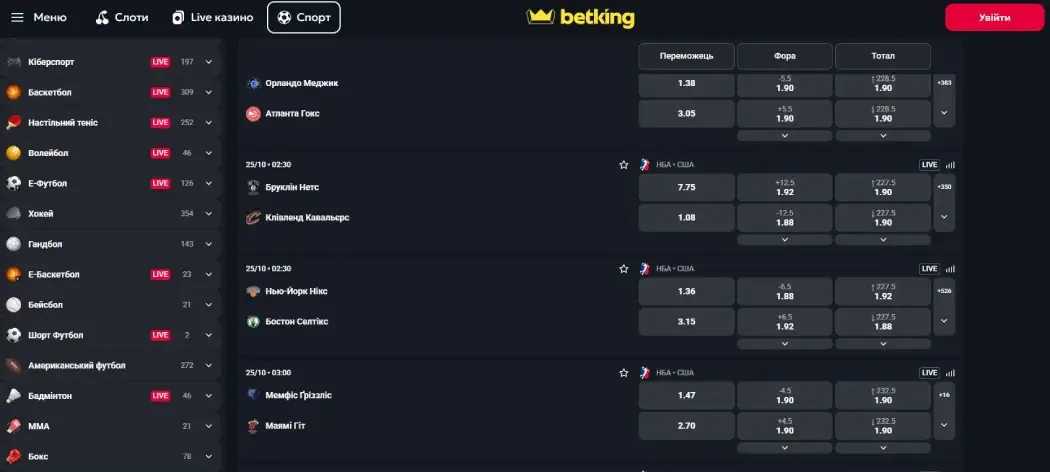The width and height of the screenshot is (1050, 472).
Task: Click the Увійти login button
Action: [x=994, y=17]
